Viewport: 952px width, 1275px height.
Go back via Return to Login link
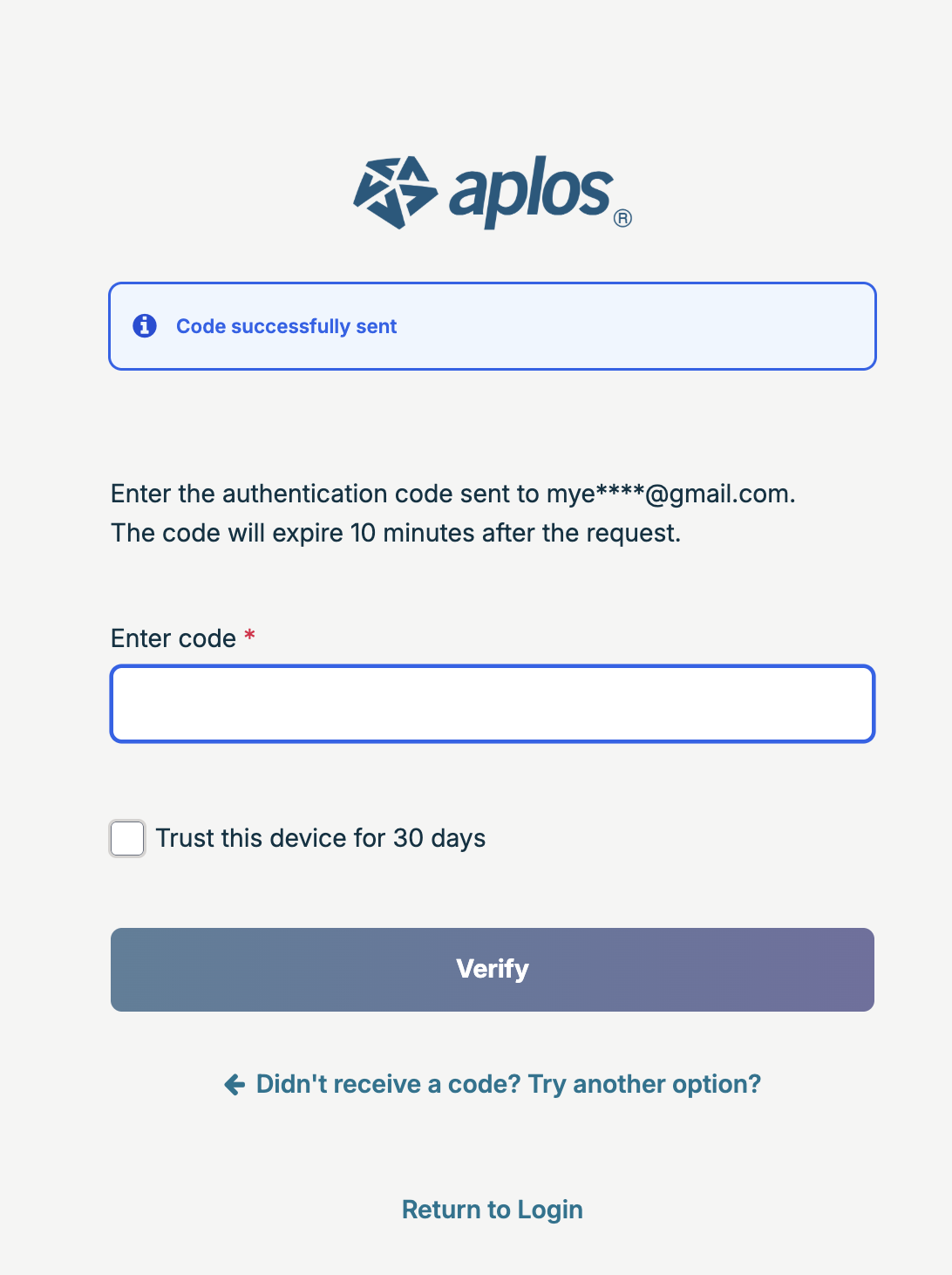(493, 1210)
